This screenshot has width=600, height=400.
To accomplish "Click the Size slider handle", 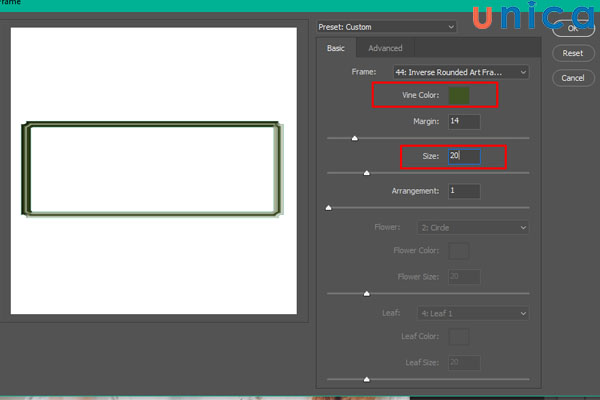I will click(x=366, y=174).
